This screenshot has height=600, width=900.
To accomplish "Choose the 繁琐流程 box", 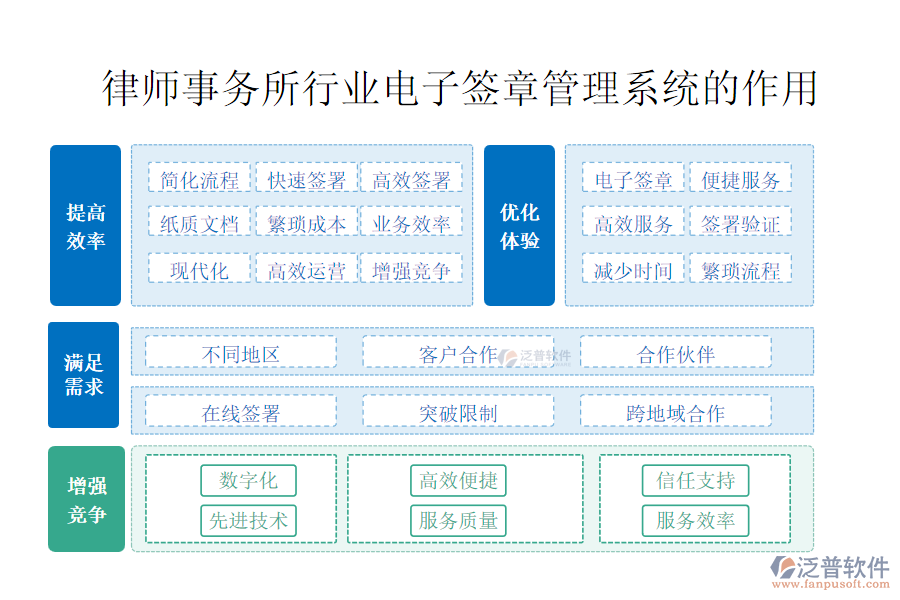I will click(740, 268).
